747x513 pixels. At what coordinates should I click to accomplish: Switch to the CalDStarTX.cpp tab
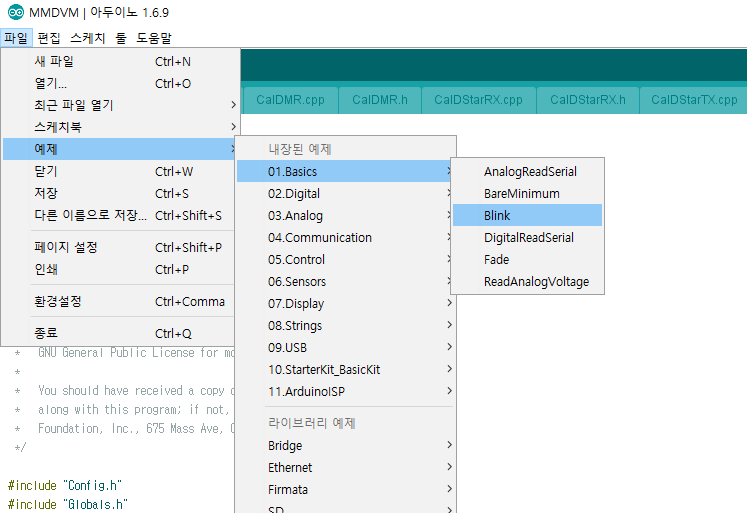pos(694,100)
